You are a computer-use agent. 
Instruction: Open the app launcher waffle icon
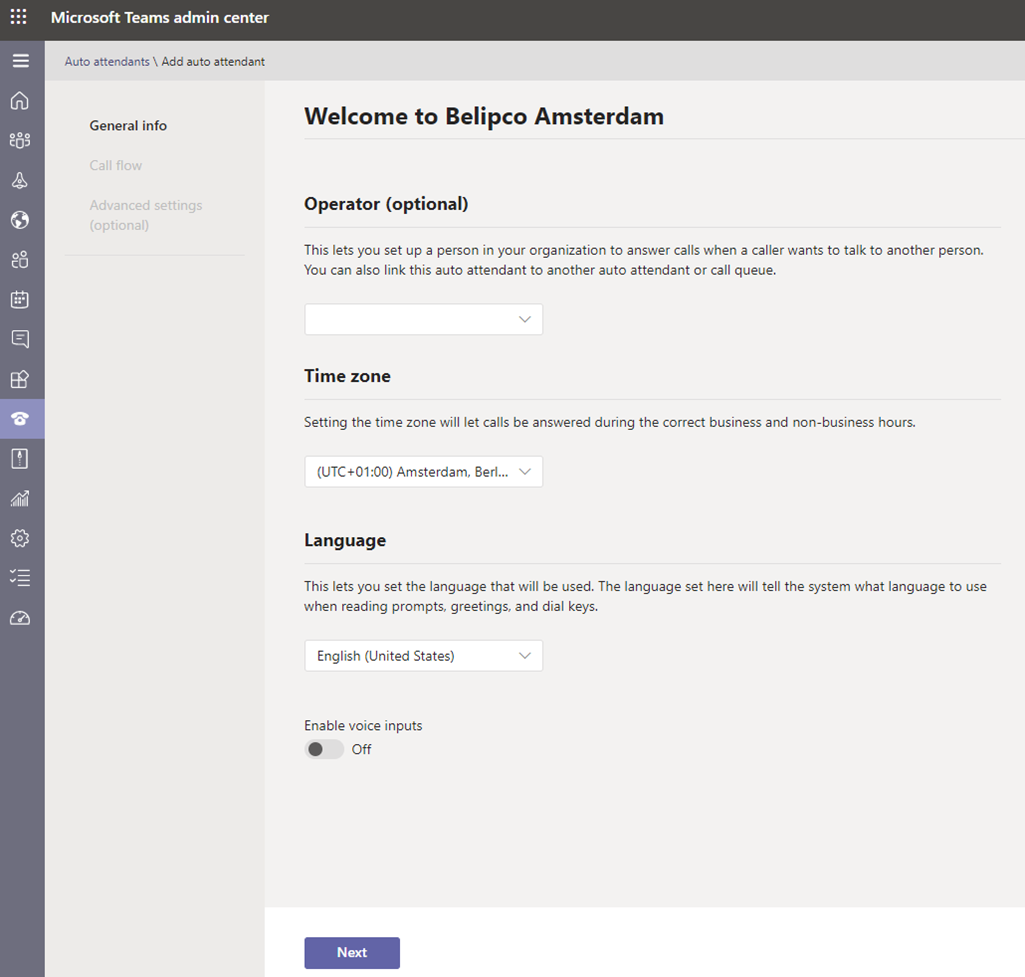[x=19, y=18]
